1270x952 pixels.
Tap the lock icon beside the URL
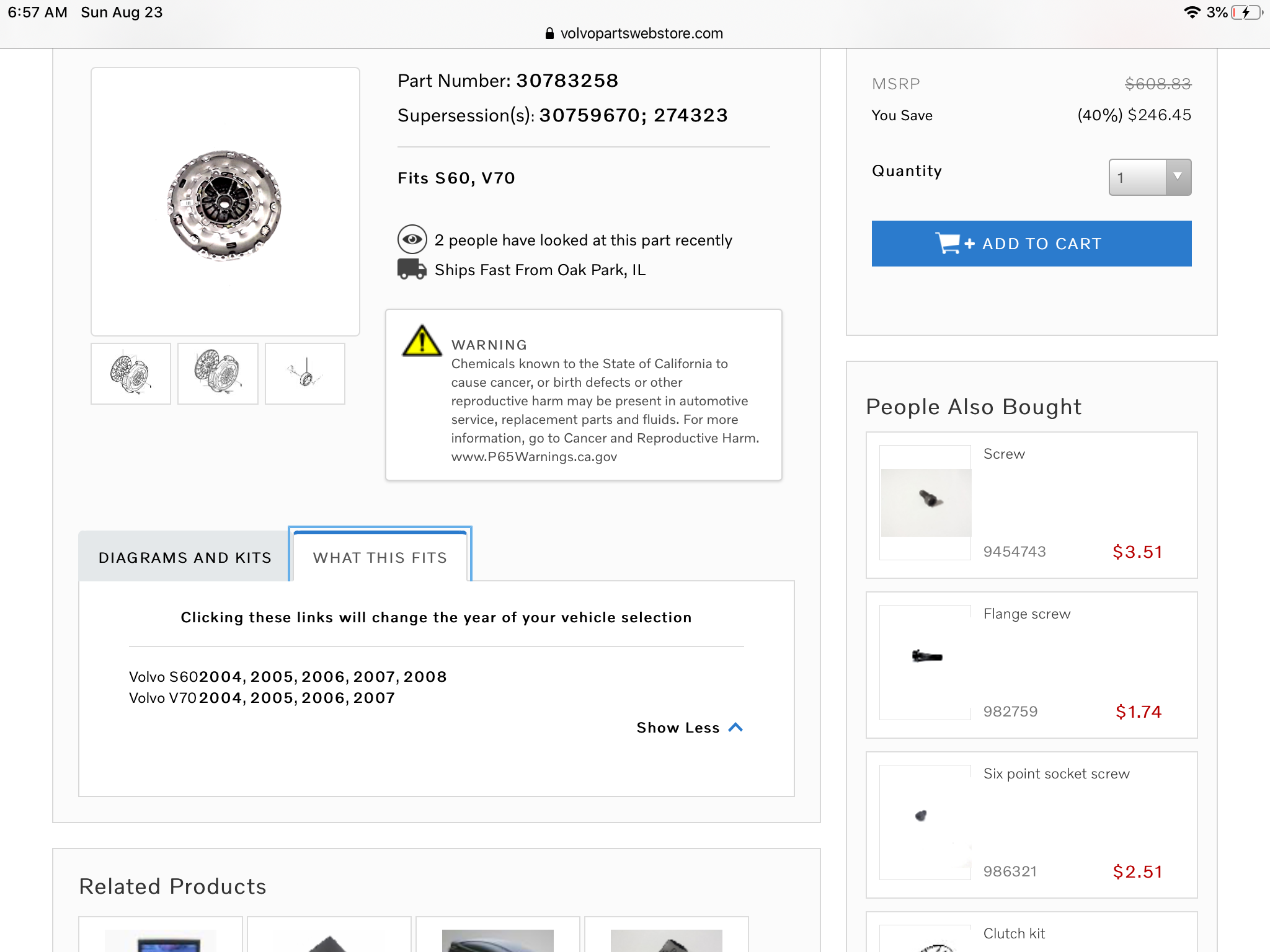[549, 33]
